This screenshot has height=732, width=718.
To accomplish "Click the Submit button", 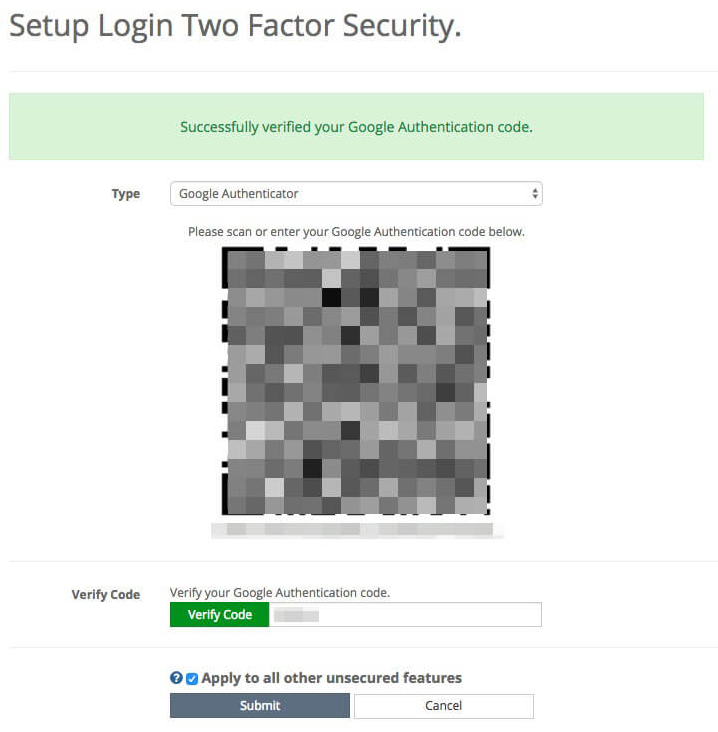I will coord(260,705).
